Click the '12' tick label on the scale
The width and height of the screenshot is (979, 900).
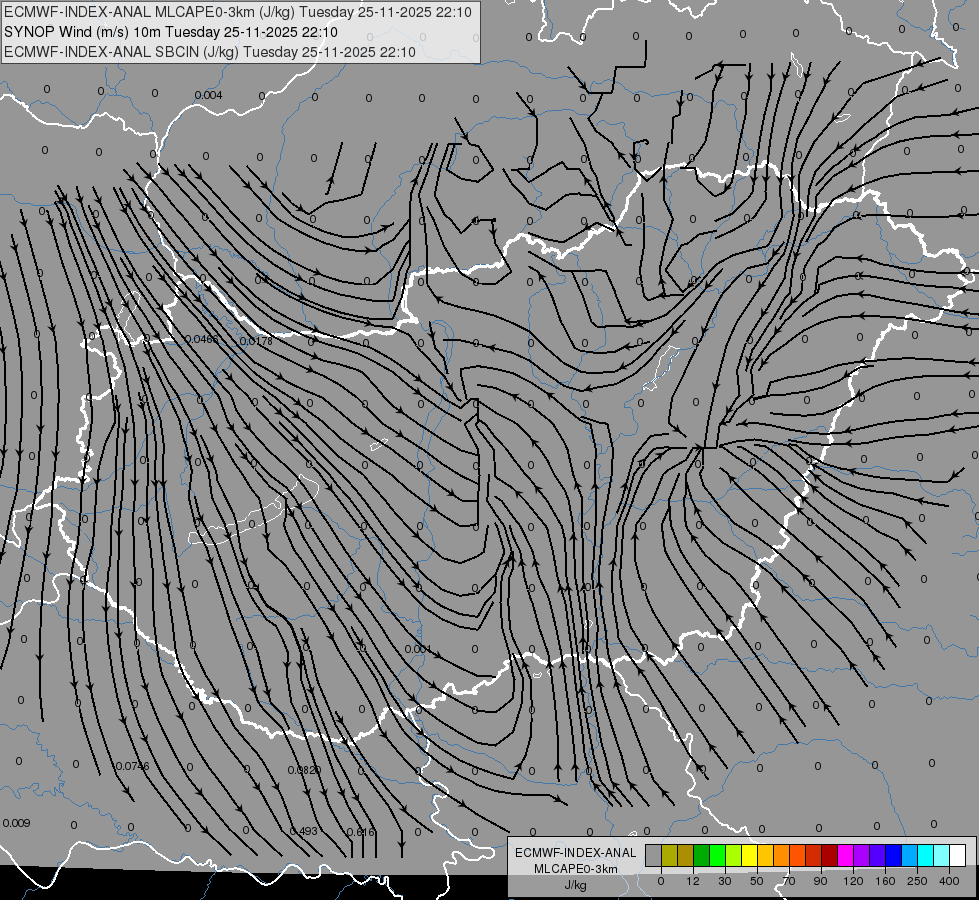tap(693, 881)
